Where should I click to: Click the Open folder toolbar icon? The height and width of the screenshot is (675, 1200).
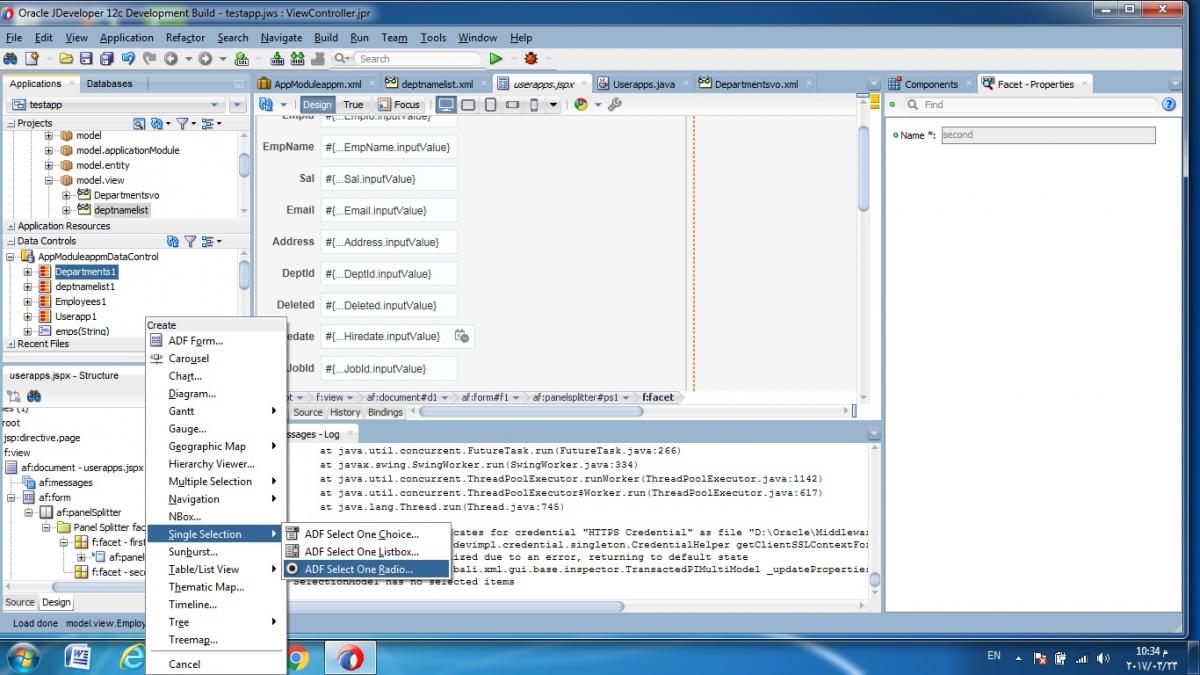66,59
